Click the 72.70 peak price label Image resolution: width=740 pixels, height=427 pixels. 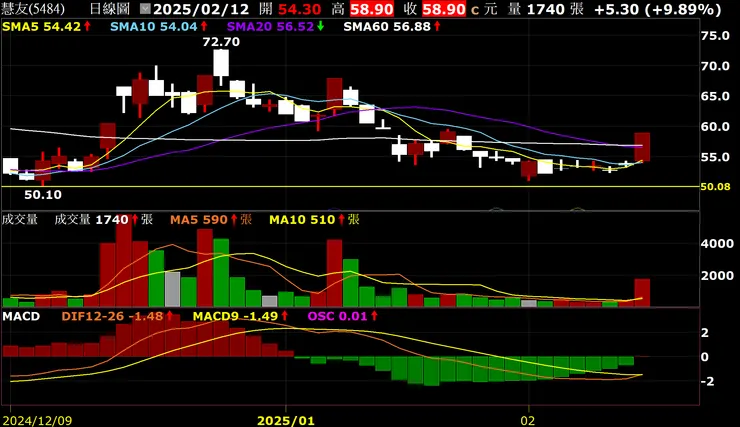click(221, 42)
